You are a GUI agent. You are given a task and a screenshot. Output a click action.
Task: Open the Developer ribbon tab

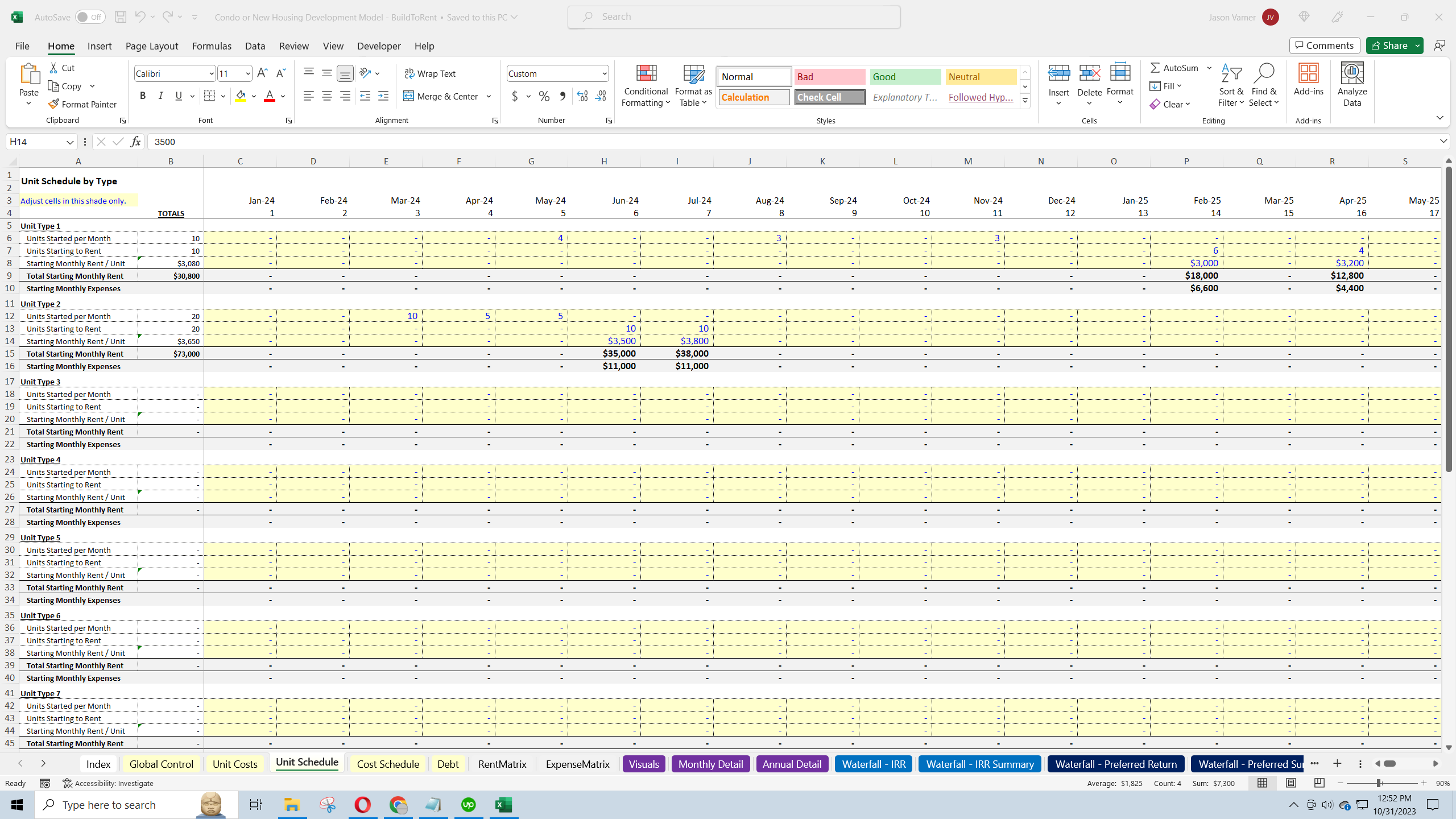pyautogui.click(x=379, y=46)
